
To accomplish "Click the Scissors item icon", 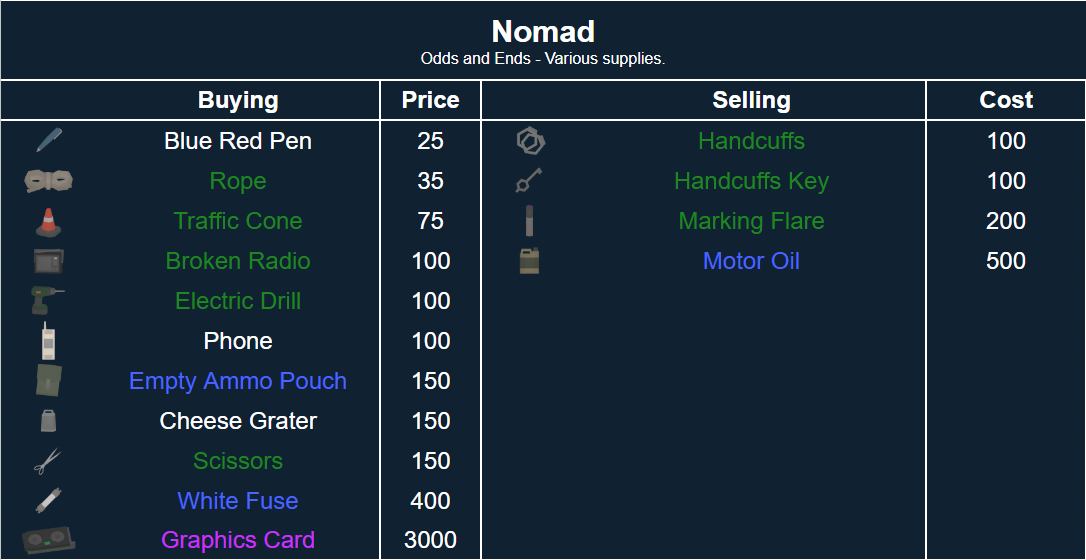I will [48, 461].
